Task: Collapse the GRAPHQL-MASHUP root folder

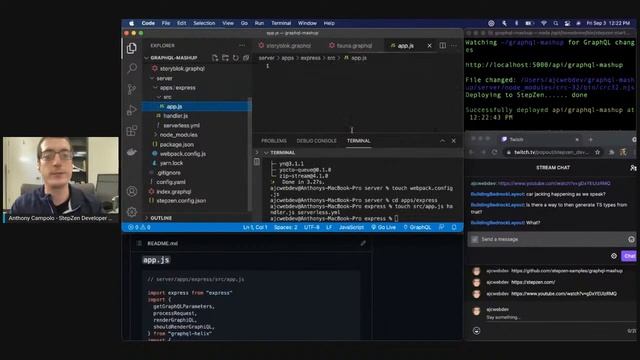Action: coord(173,58)
